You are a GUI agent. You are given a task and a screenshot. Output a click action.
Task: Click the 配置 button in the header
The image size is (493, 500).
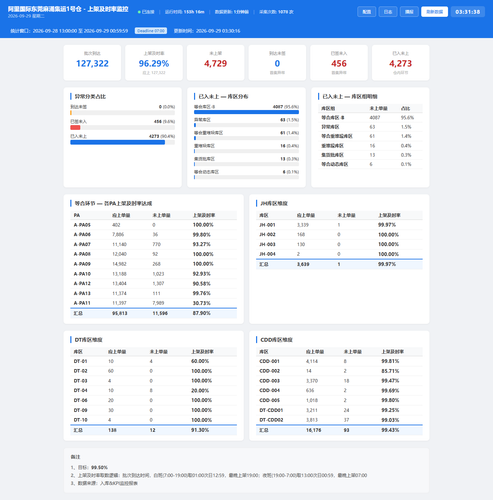(x=367, y=12)
